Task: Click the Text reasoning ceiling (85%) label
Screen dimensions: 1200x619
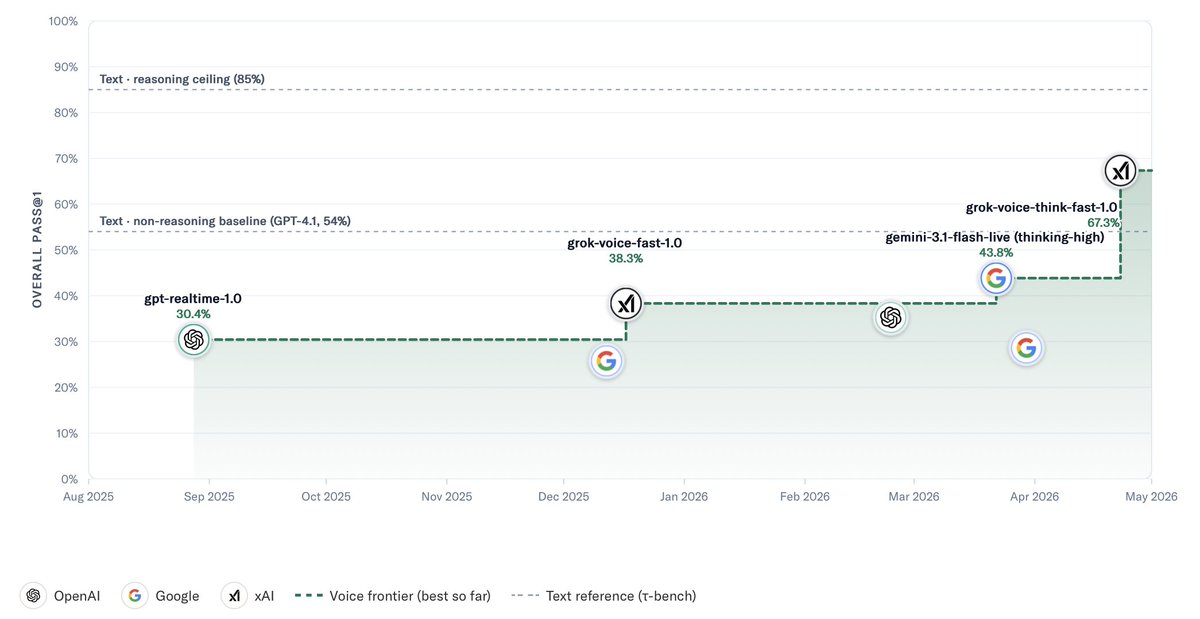Action: tap(182, 79)
